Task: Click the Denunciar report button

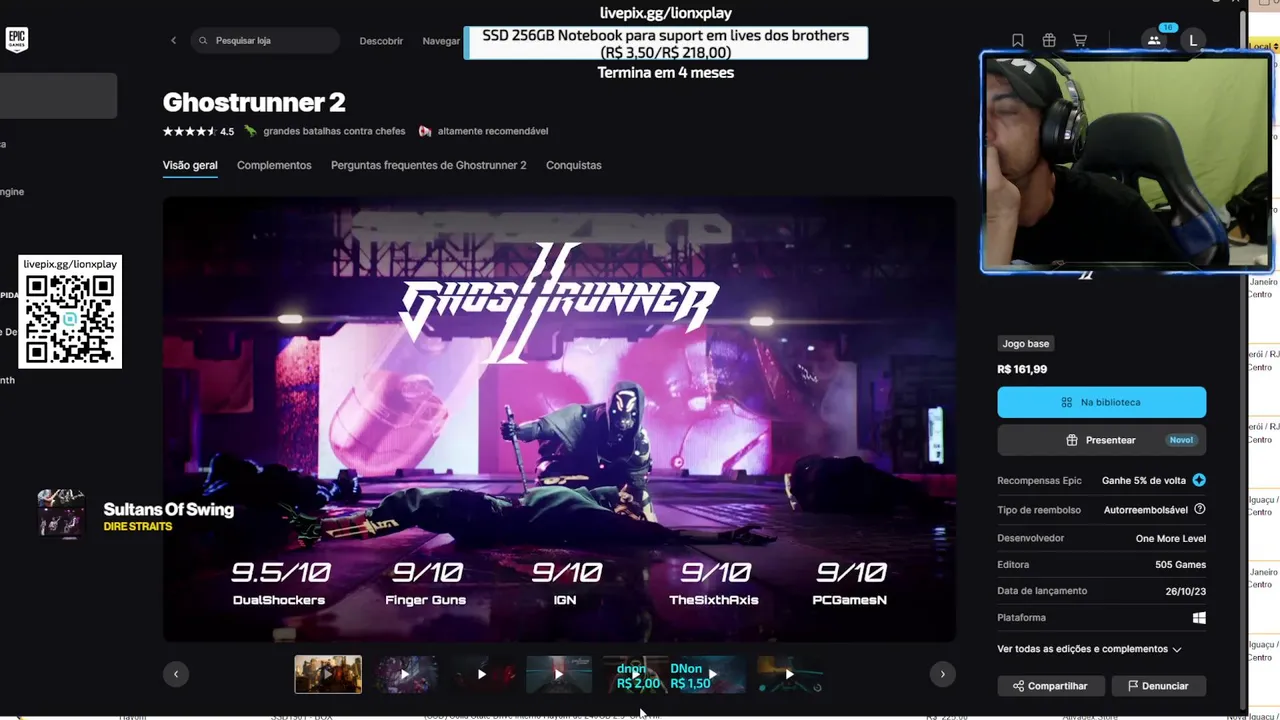Action: pos(1158,686)
